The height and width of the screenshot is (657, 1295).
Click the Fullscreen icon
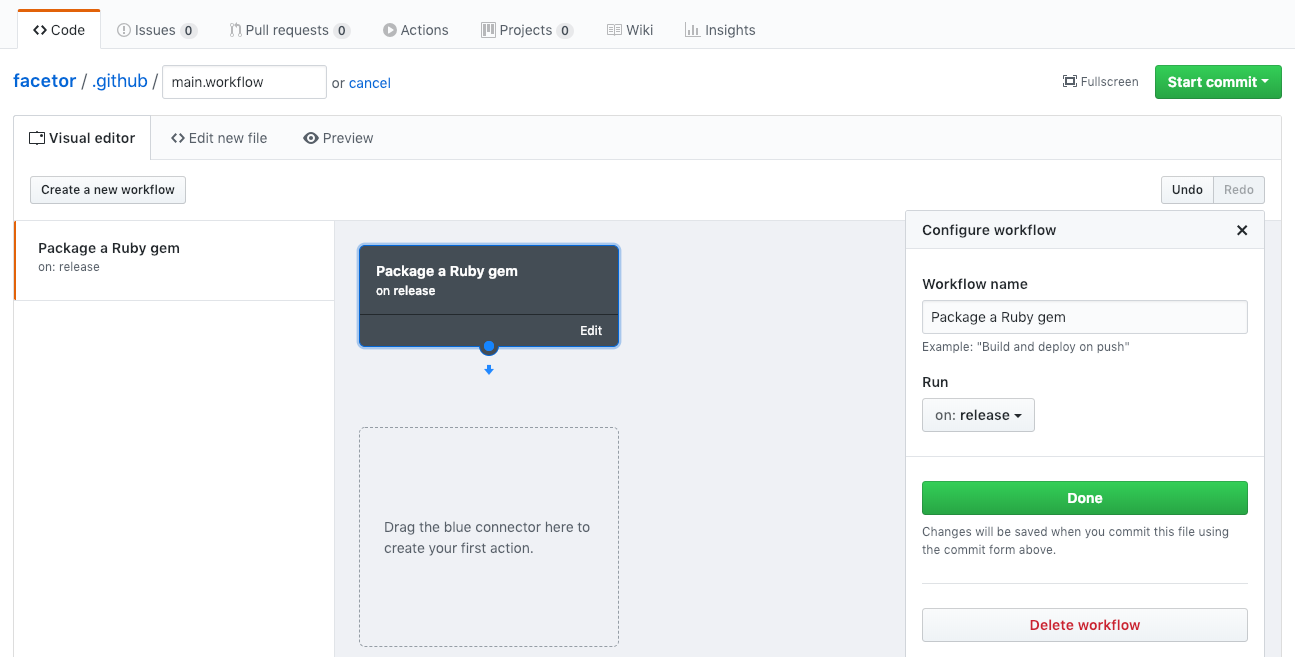point(1069,82)
